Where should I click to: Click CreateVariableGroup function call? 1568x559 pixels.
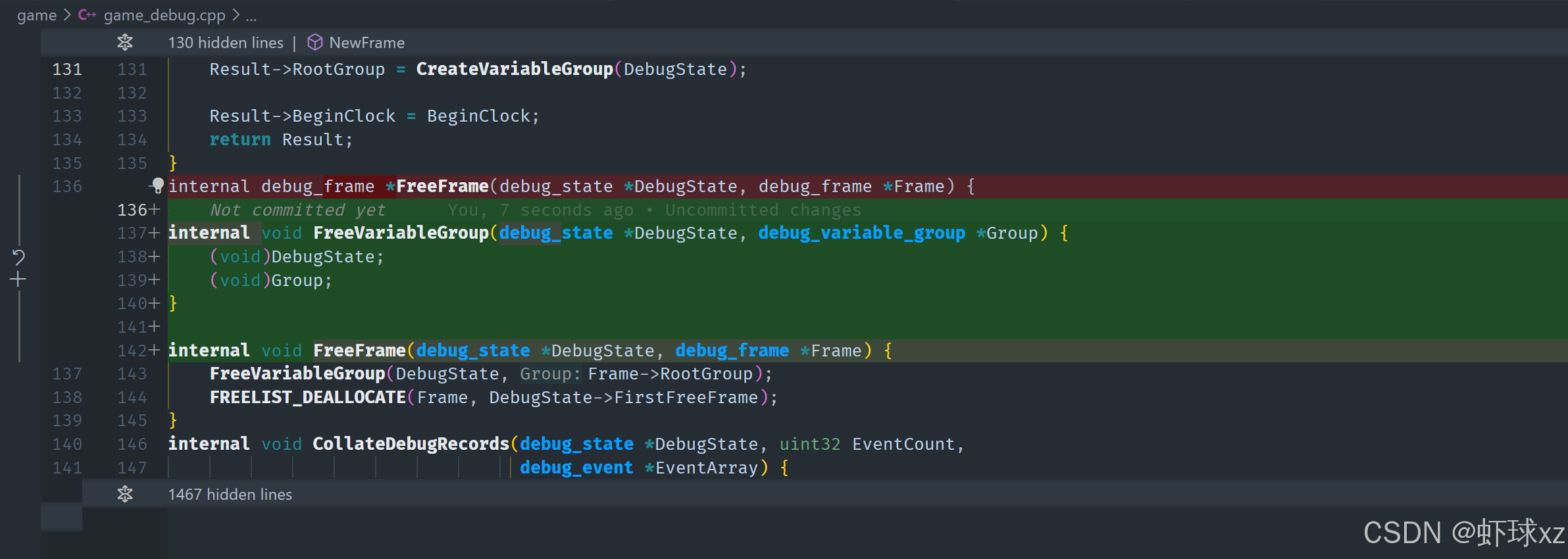click(515, 69)
